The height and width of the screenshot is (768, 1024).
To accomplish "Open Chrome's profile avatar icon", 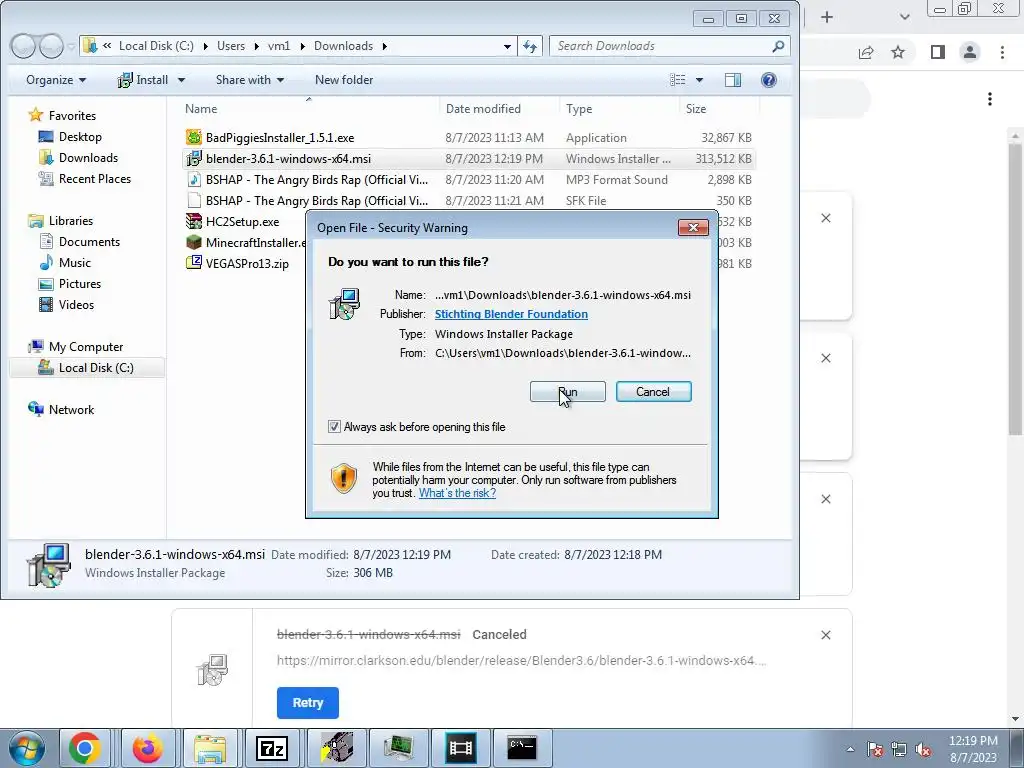I will (x=970, y=52).
